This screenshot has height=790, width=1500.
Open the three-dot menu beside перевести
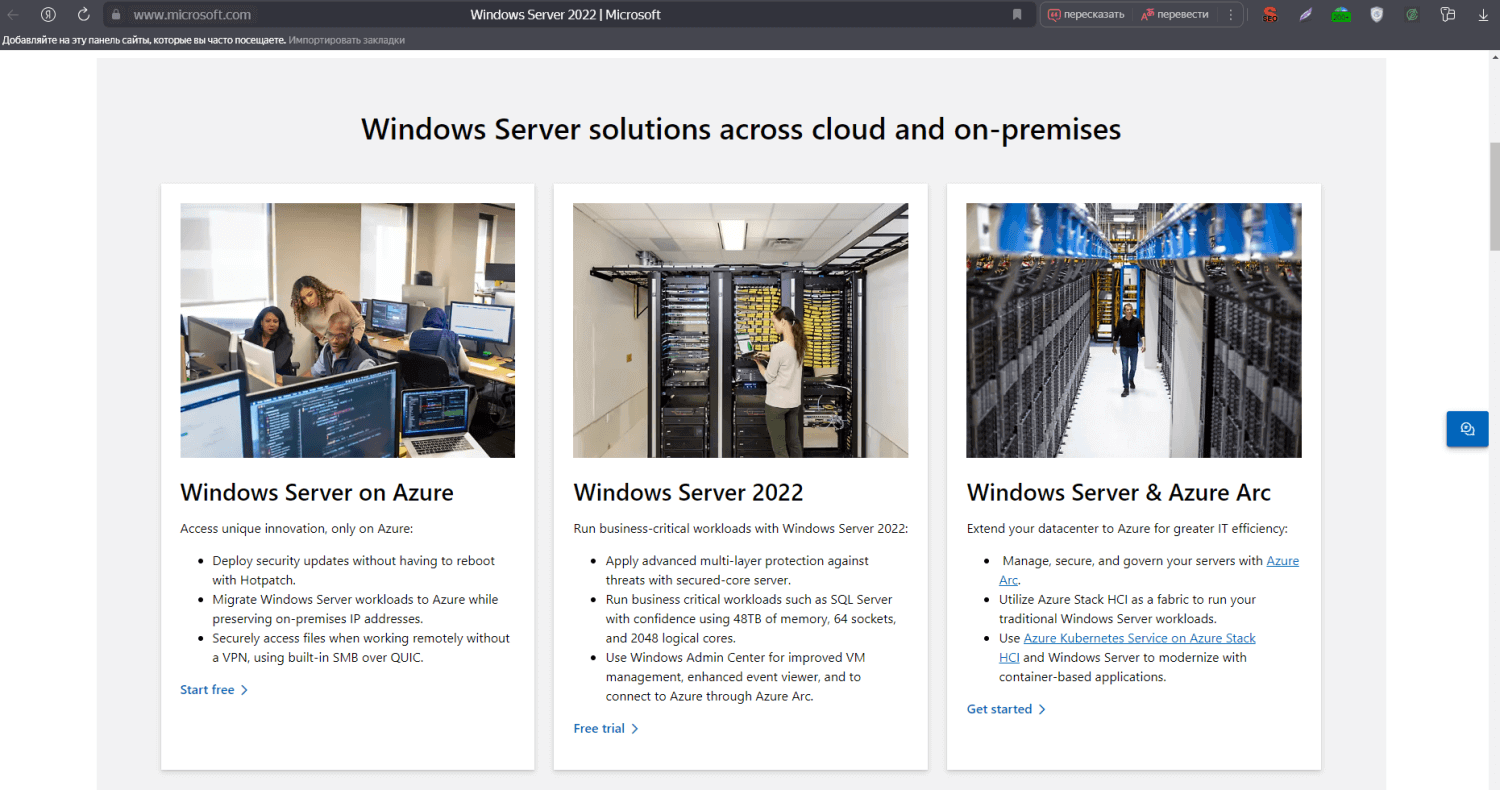pos(1230,15)
